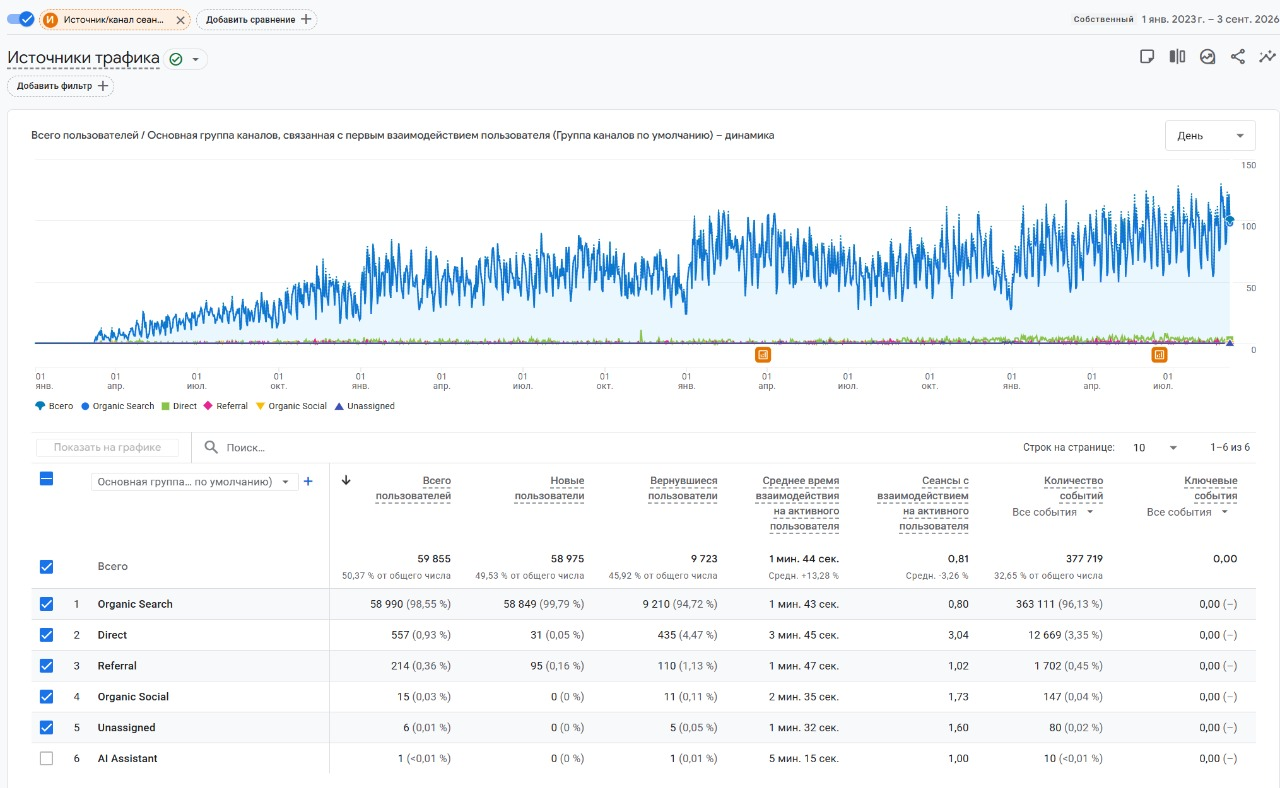Sort by "Вернувшиеся пользователи" column header
The width and height of the screenshot is (1280, 788).
tap(684, 488)
